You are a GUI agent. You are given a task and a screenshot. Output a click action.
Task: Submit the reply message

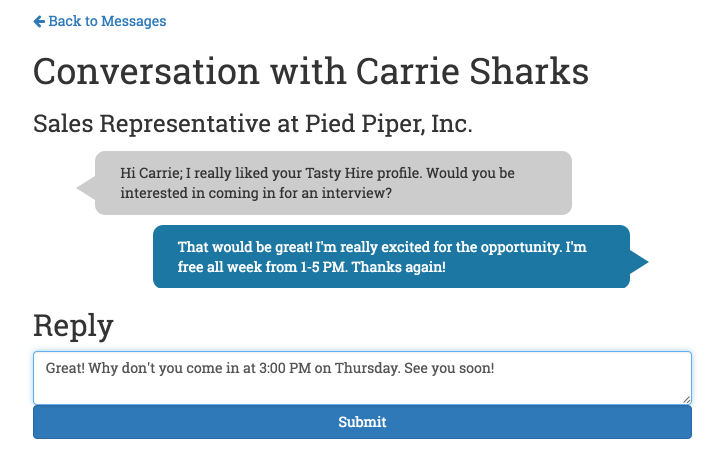coord(362,422)
